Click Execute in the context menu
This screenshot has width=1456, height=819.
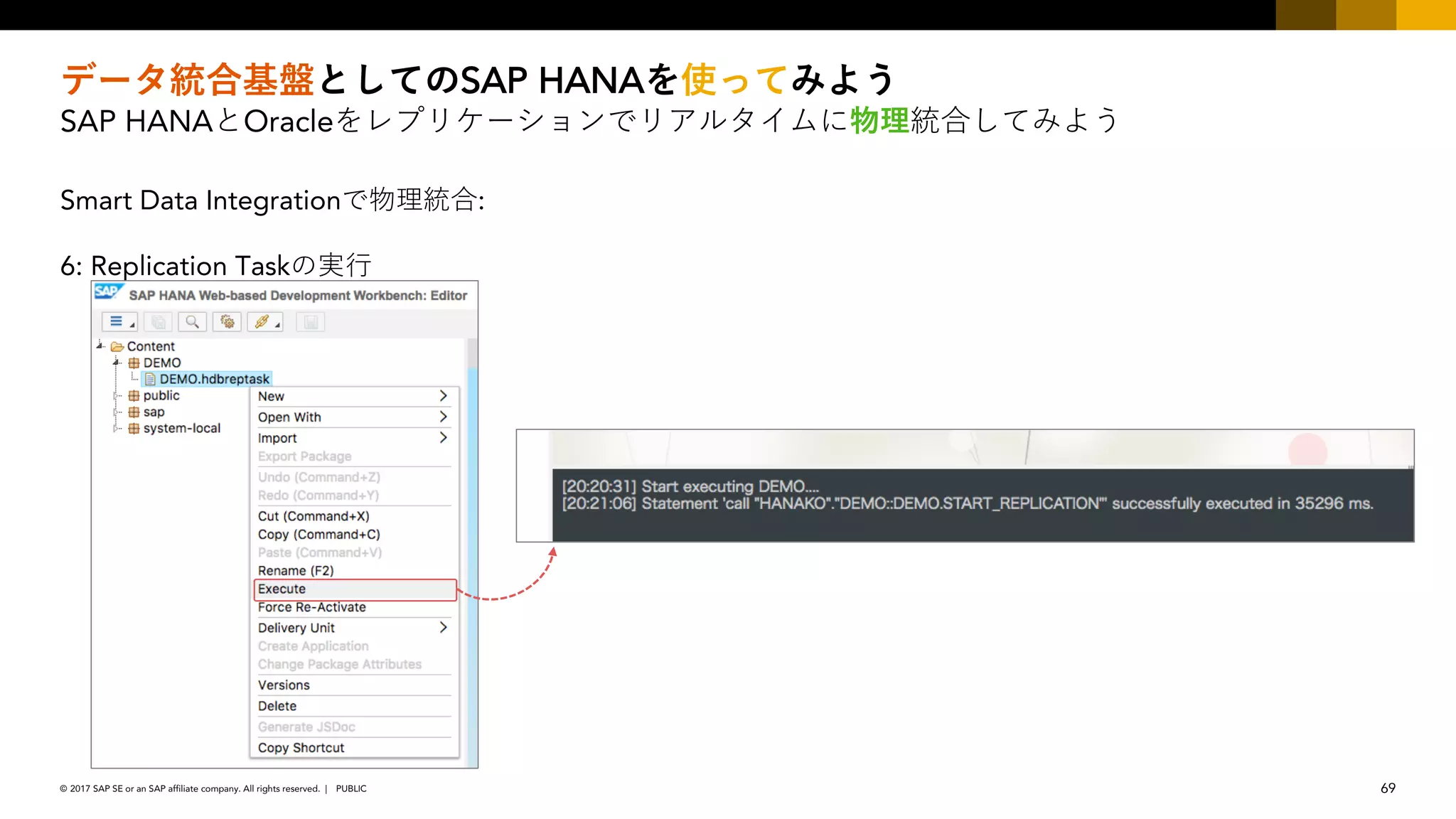(x=355, y=589)
